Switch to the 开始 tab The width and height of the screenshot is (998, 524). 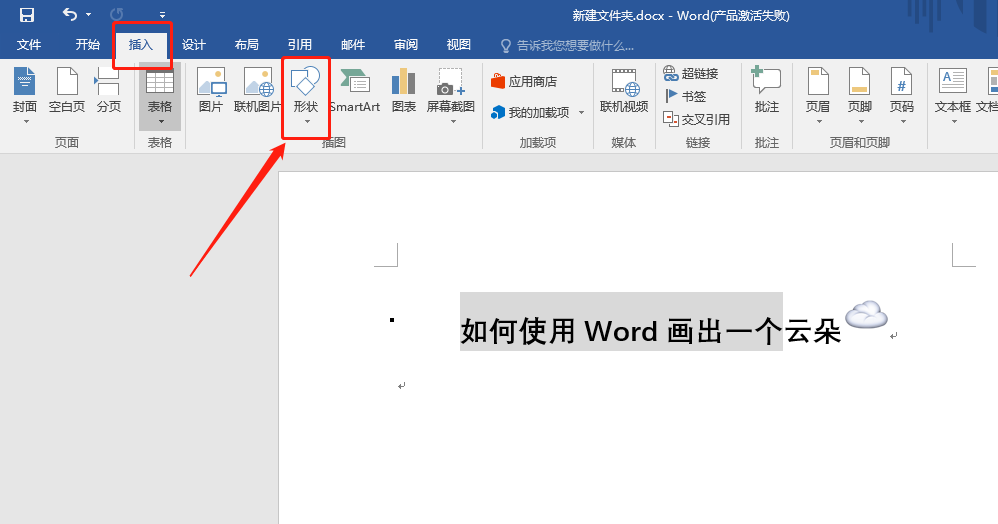click(88, 45)
